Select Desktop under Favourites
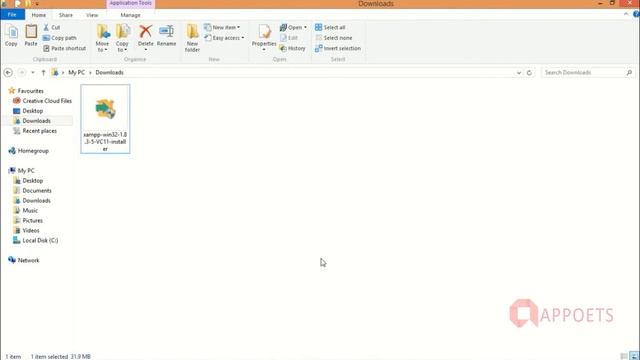The width and height of the screenshot is (640, 360). (x=28, y=111)
